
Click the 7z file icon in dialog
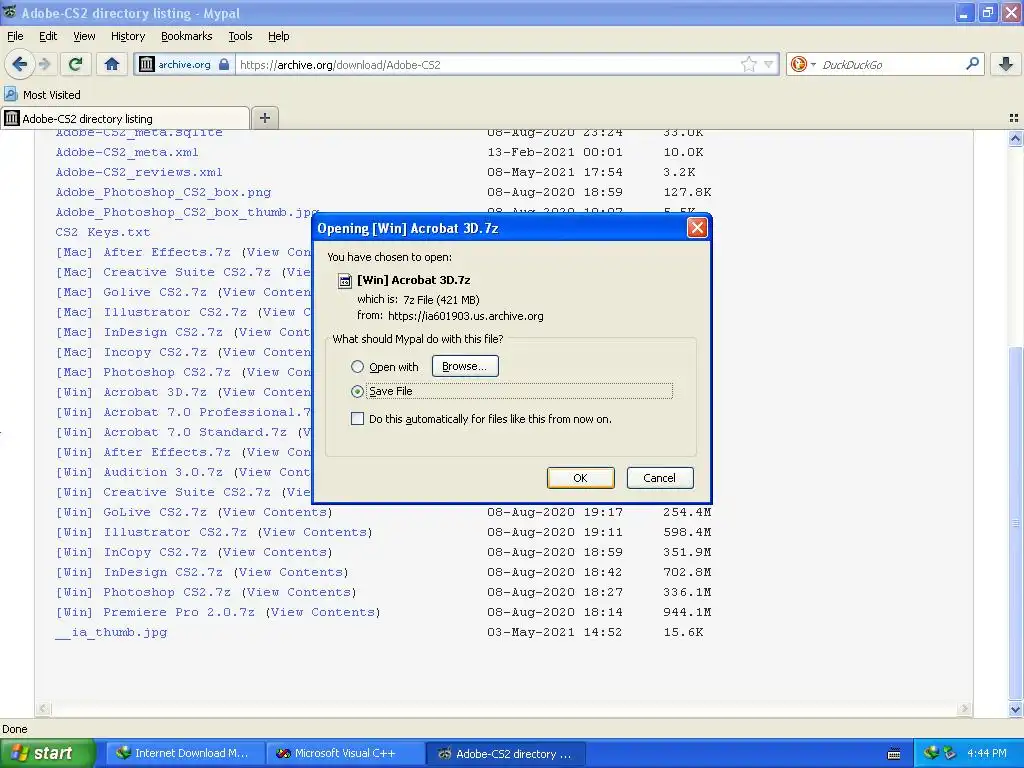pos(344,281)
